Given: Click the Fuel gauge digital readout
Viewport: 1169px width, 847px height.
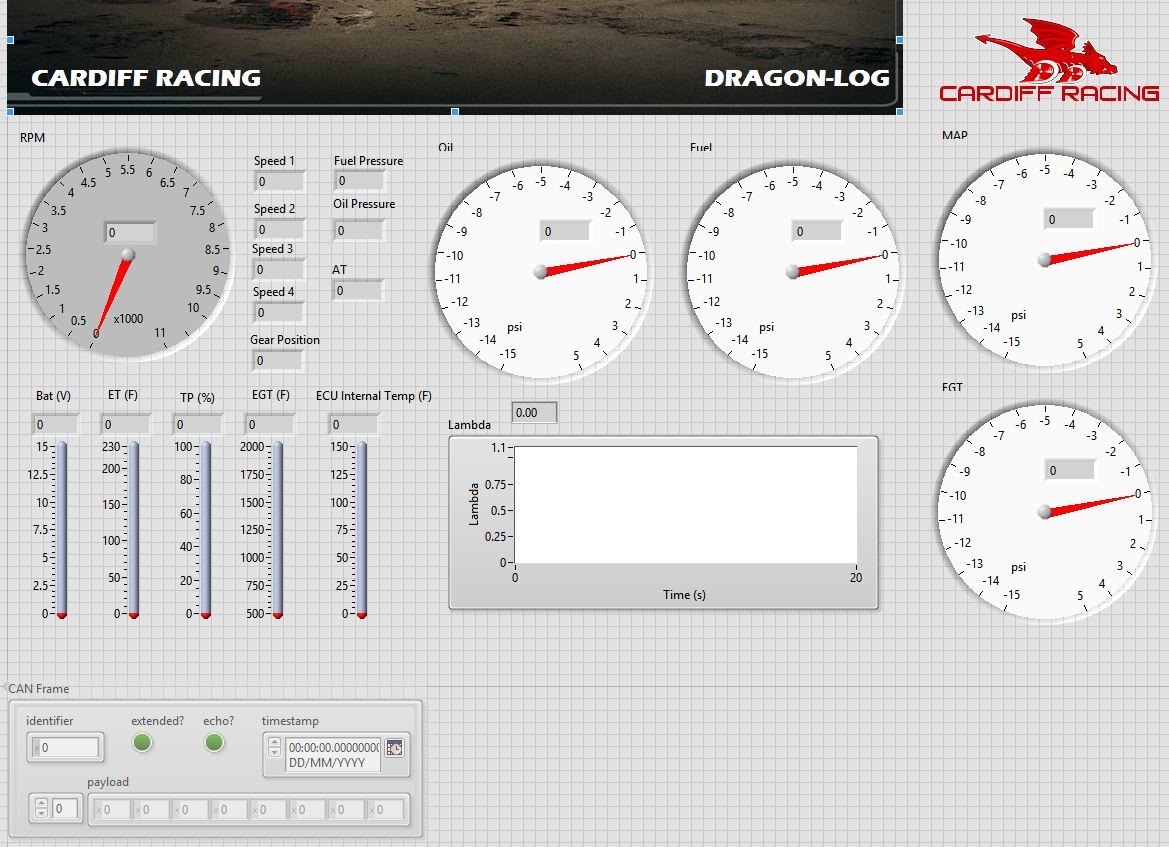Looking at the screenshot, I should tap(816, 231).
